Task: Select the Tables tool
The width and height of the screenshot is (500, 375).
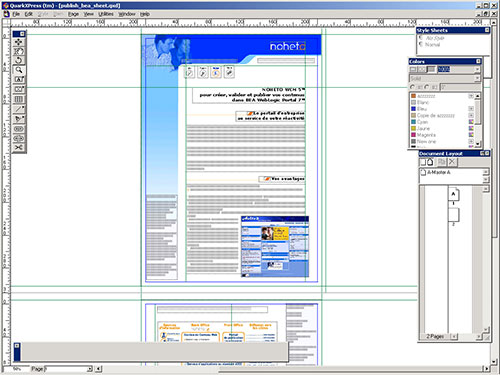Action: (19, 99)
